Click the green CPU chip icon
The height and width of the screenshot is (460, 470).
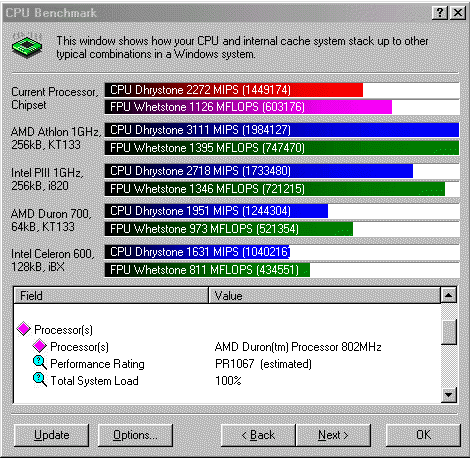pos(27,46)
